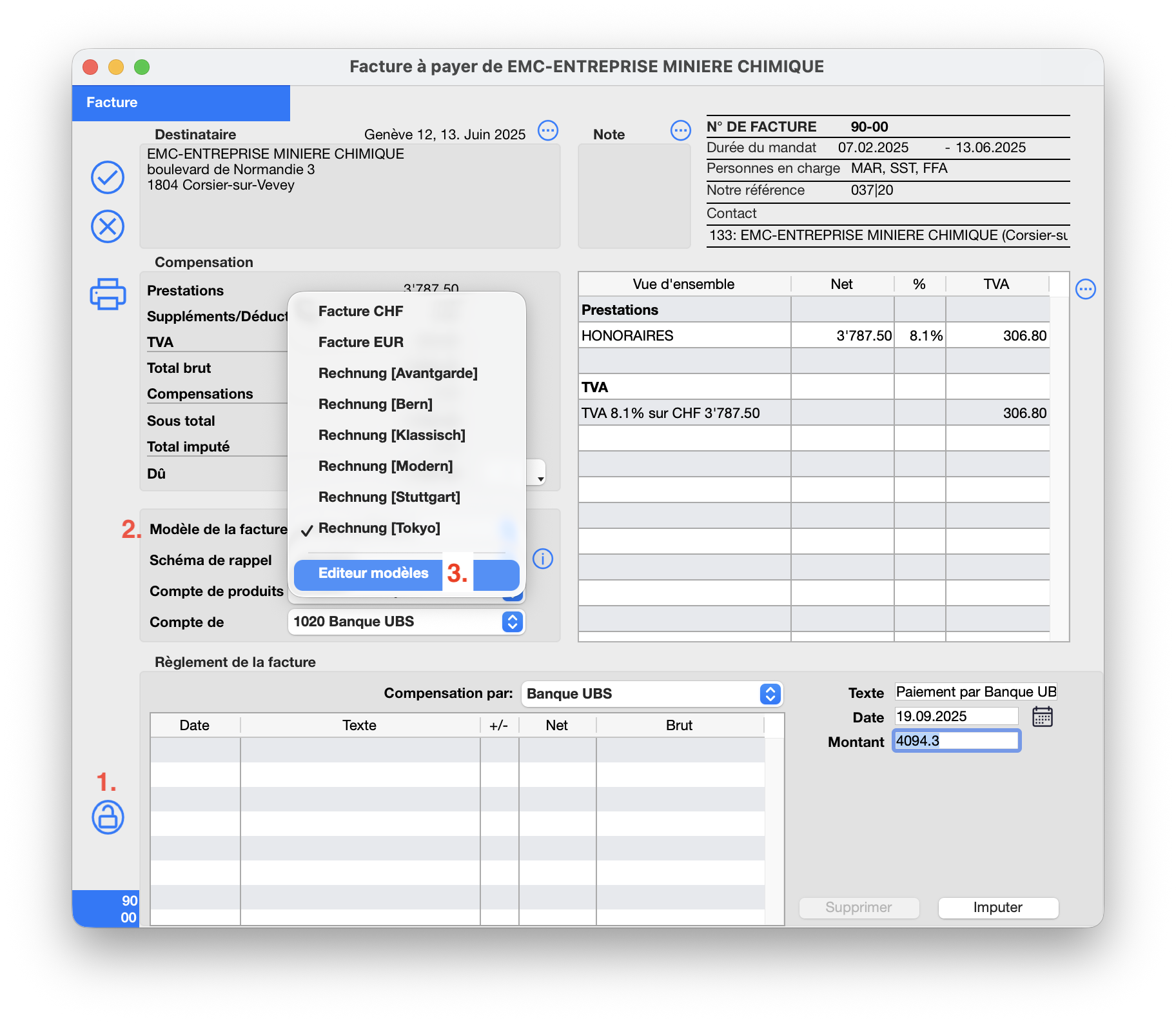
Task: Choose Facture CHF from the template menu
Action: pos(360,312)
